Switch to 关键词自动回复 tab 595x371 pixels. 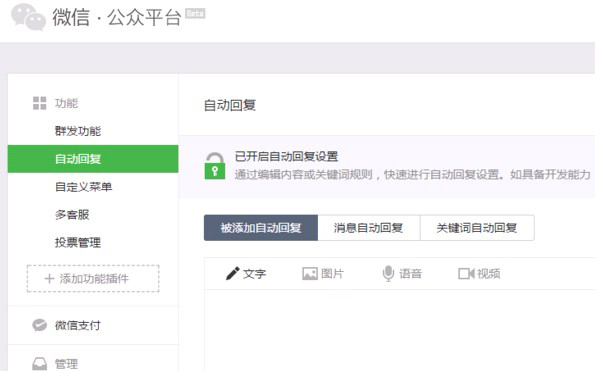pos(477,228)
